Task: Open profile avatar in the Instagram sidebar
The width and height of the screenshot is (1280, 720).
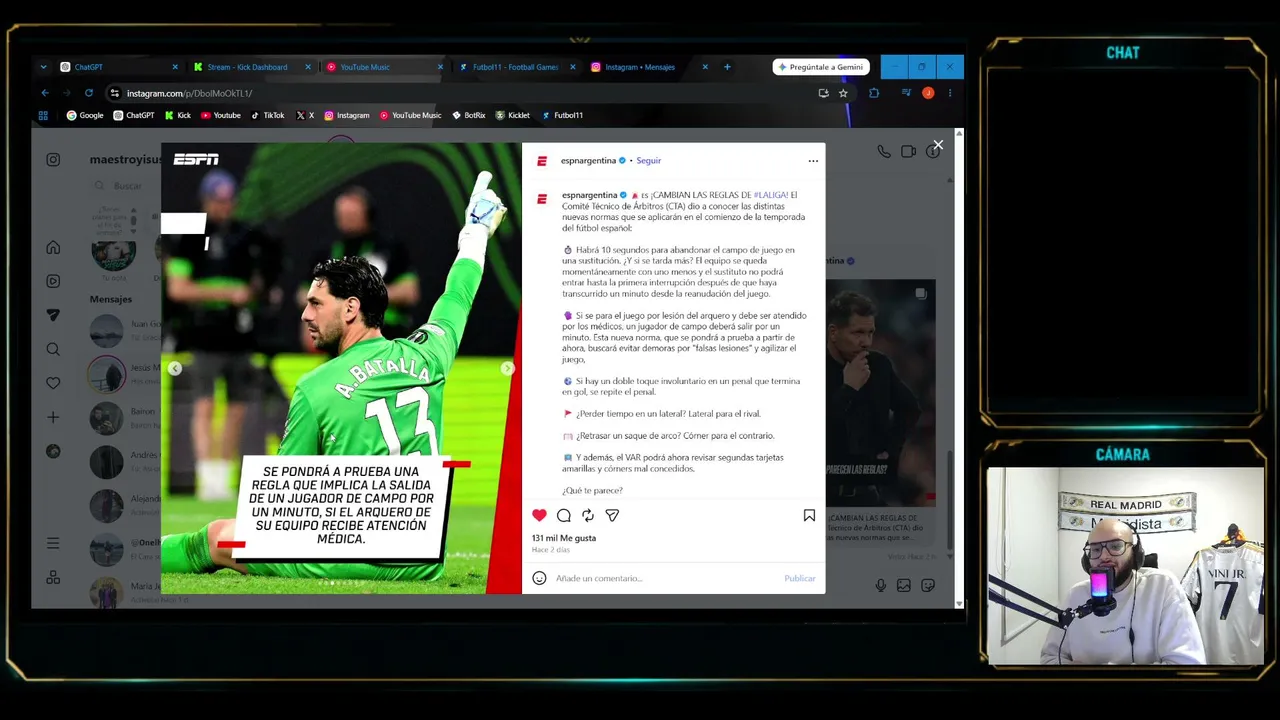Action: coord(53,451)
